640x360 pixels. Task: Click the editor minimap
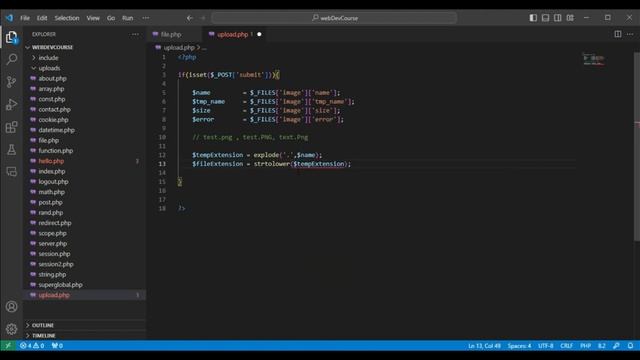[593, 60]
